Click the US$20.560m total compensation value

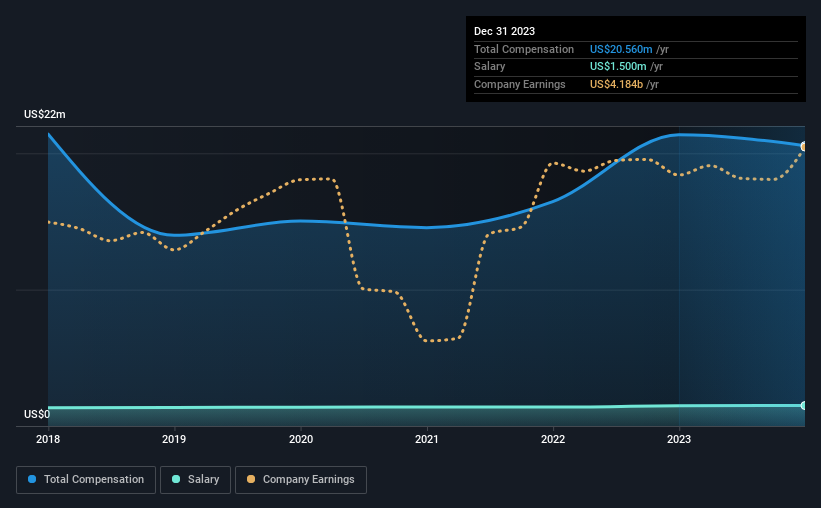tap(621, 49)
